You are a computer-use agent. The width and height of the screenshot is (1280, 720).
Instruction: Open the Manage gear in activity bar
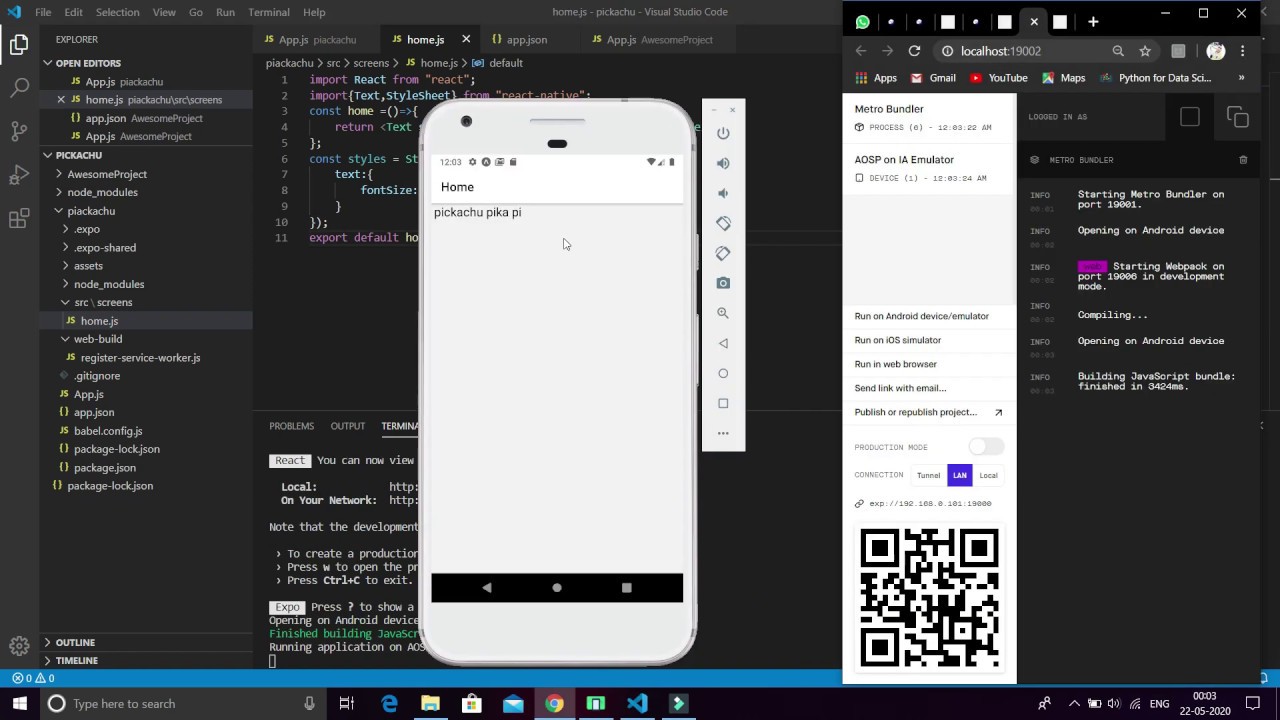coord(19,646)
